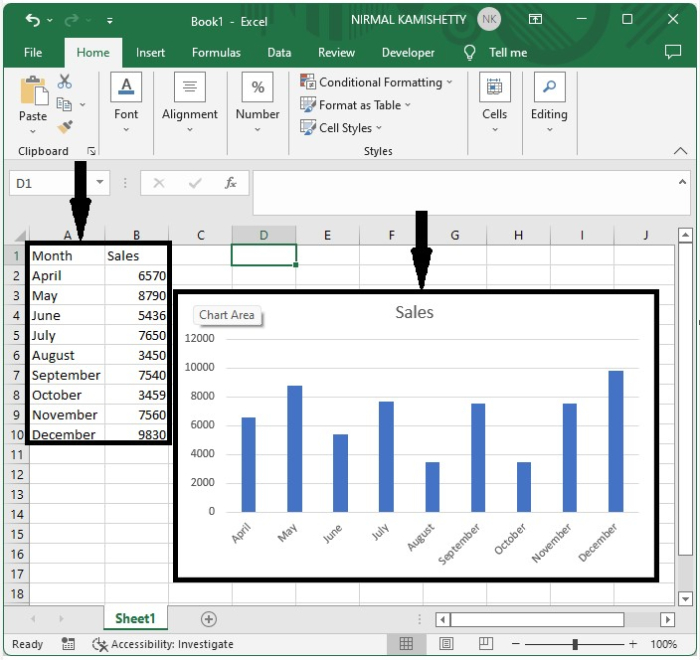Viewport: 700px width, 660px height.
Task: Click vertical scrollbar down arrow
Action: tap(685, 598)
